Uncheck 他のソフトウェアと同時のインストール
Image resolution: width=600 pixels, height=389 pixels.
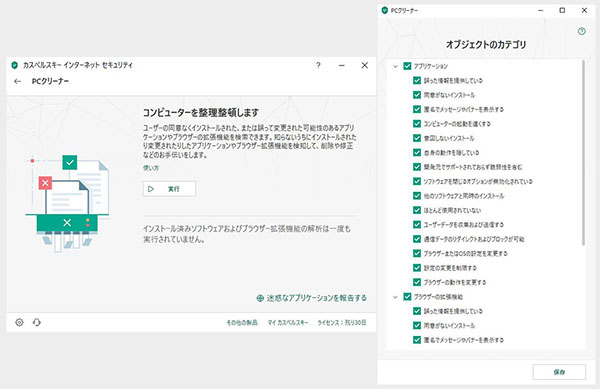point(417,196)
